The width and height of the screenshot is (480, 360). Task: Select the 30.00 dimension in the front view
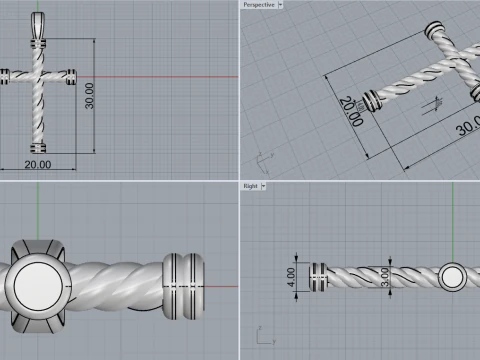89,96
